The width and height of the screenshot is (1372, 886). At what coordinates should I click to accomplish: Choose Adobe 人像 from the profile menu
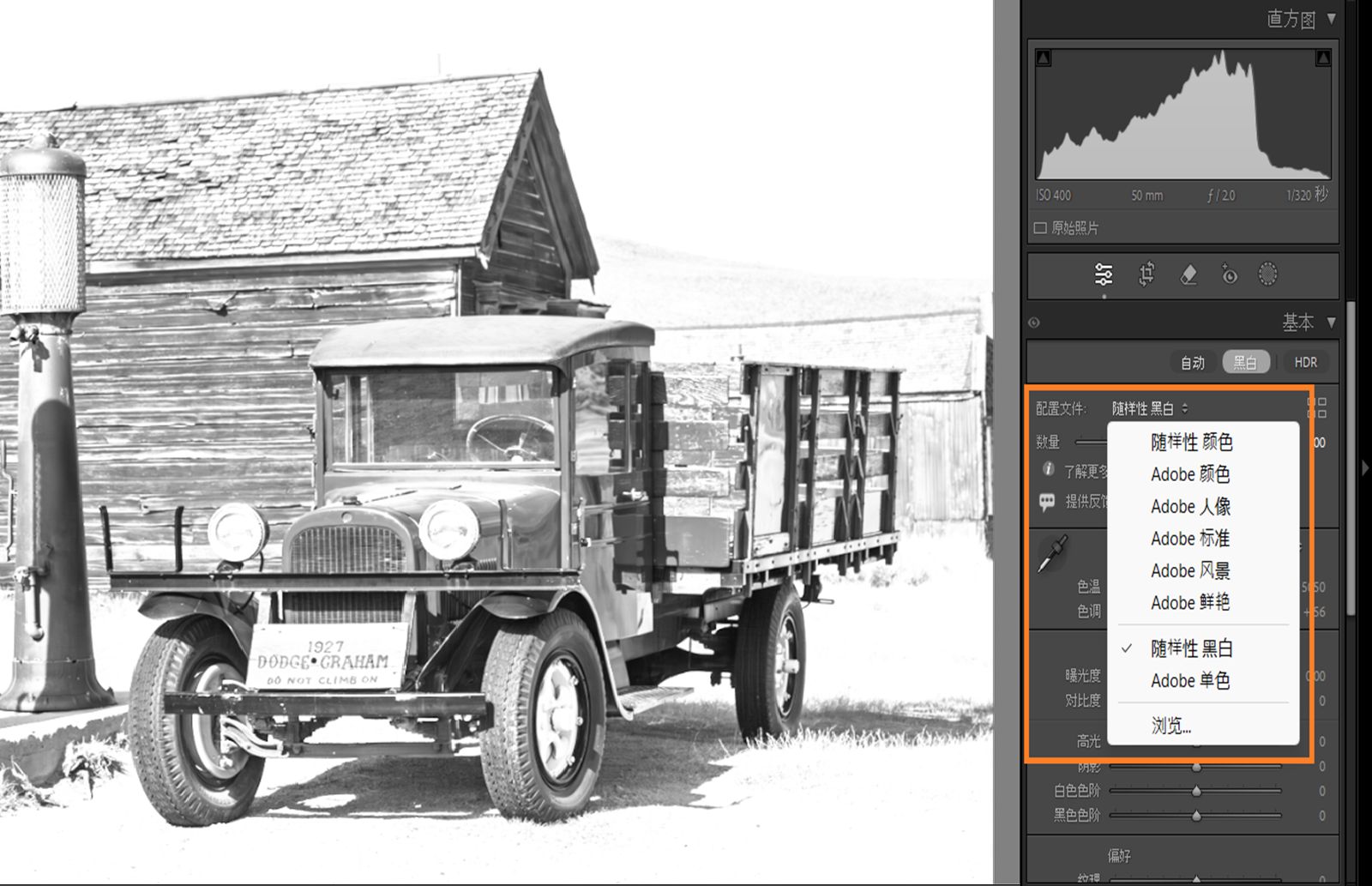click(x=1203, y=506)
